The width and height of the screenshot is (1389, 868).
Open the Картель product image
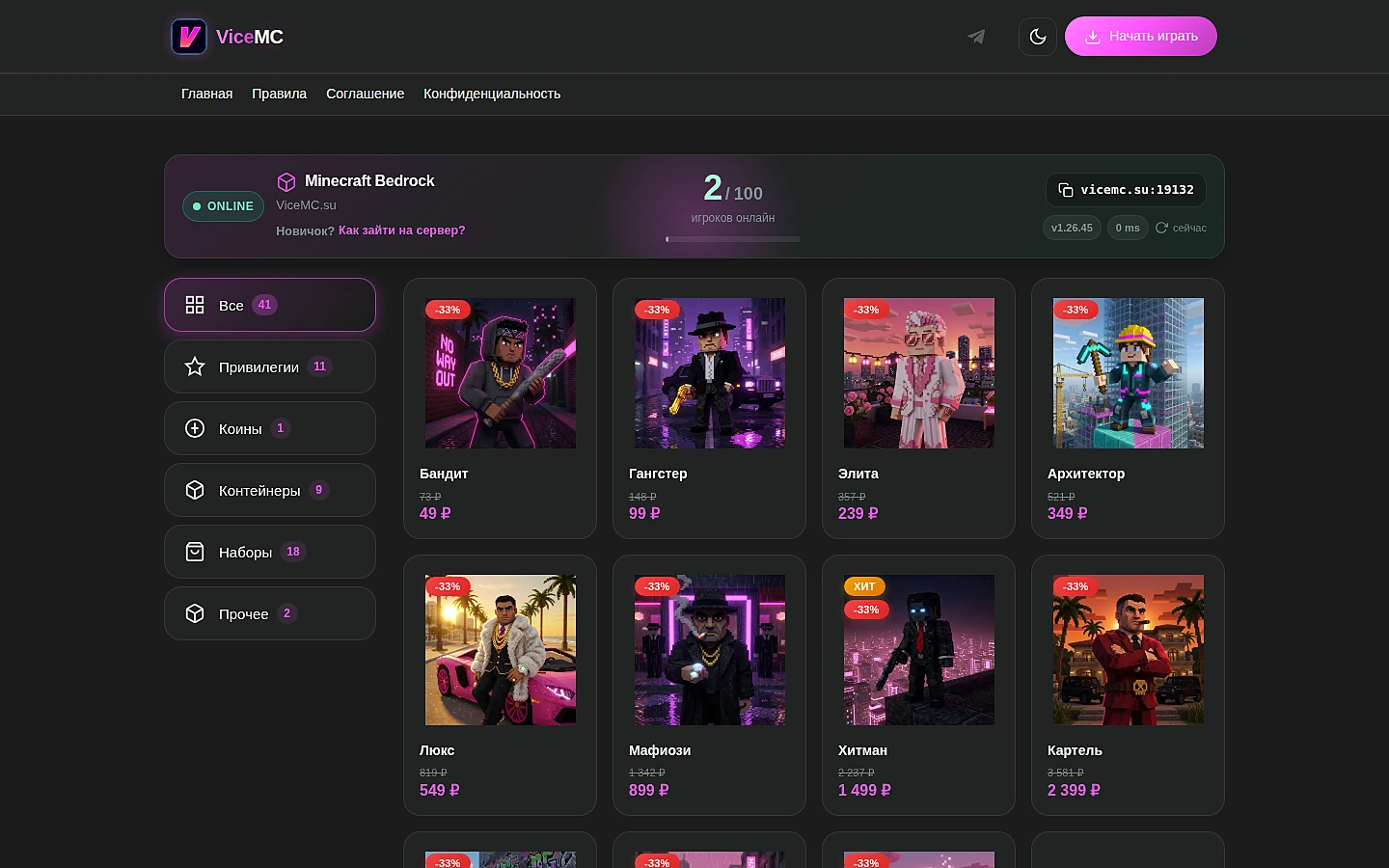click(1129, 650)
